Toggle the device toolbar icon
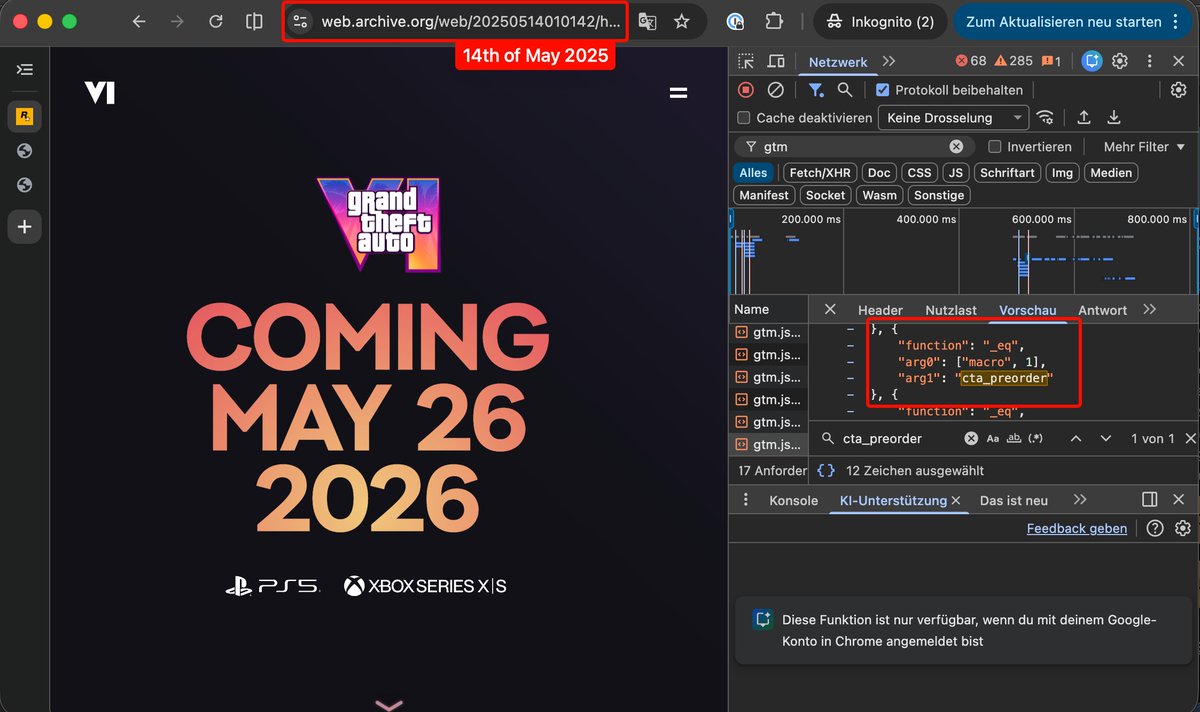 click(x=776, y=61)
